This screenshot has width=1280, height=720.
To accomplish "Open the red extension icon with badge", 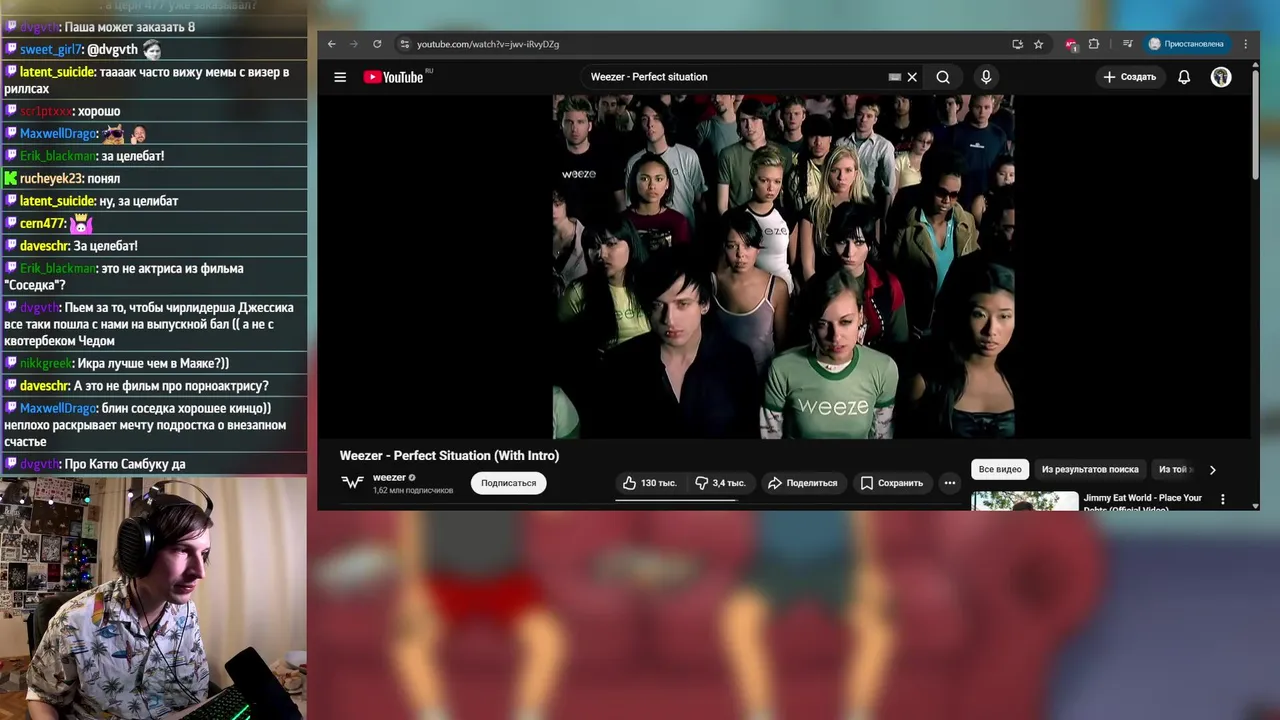I will [x=1071, y=44].
